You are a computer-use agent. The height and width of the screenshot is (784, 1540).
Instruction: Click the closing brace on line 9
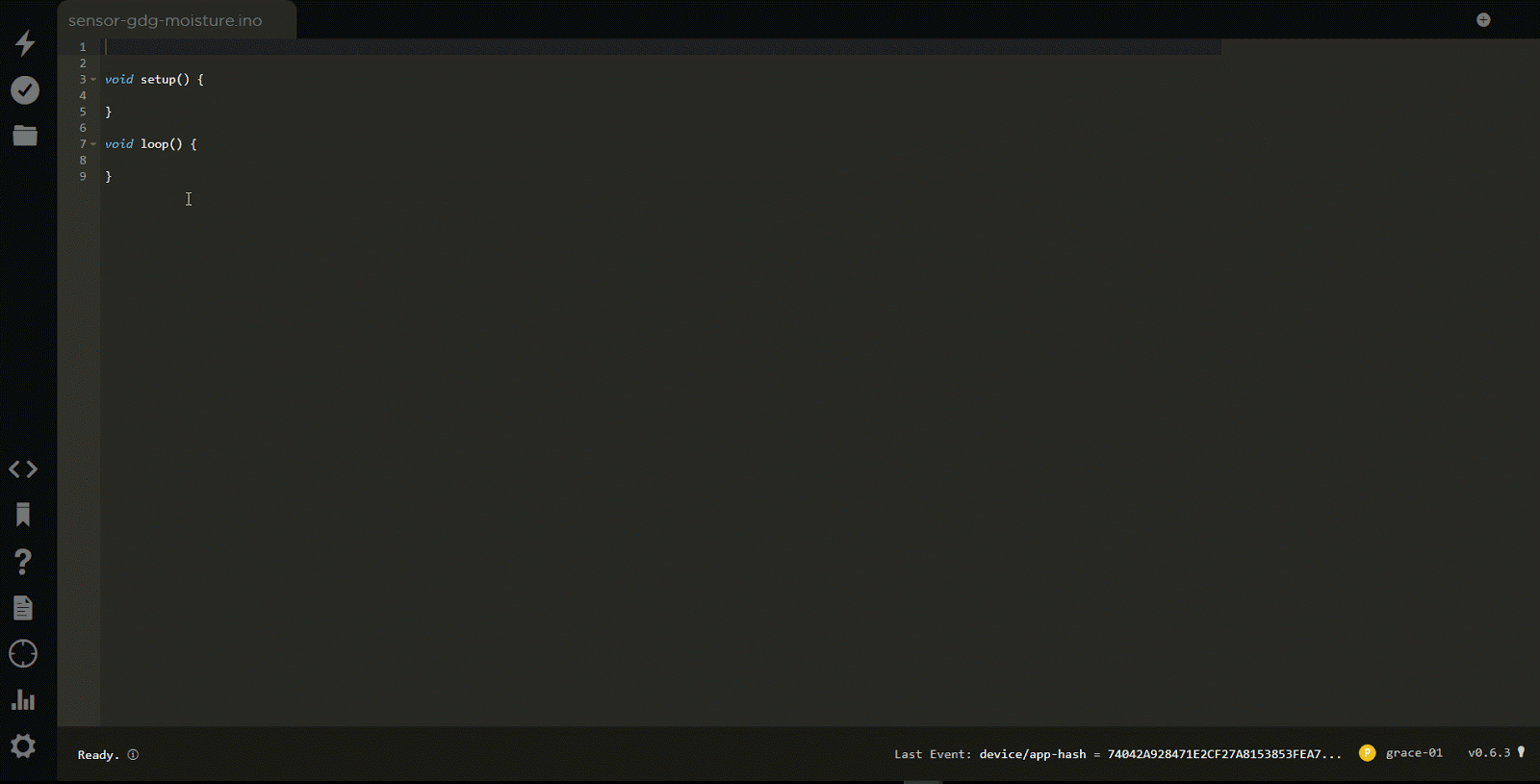click(109, 177)
